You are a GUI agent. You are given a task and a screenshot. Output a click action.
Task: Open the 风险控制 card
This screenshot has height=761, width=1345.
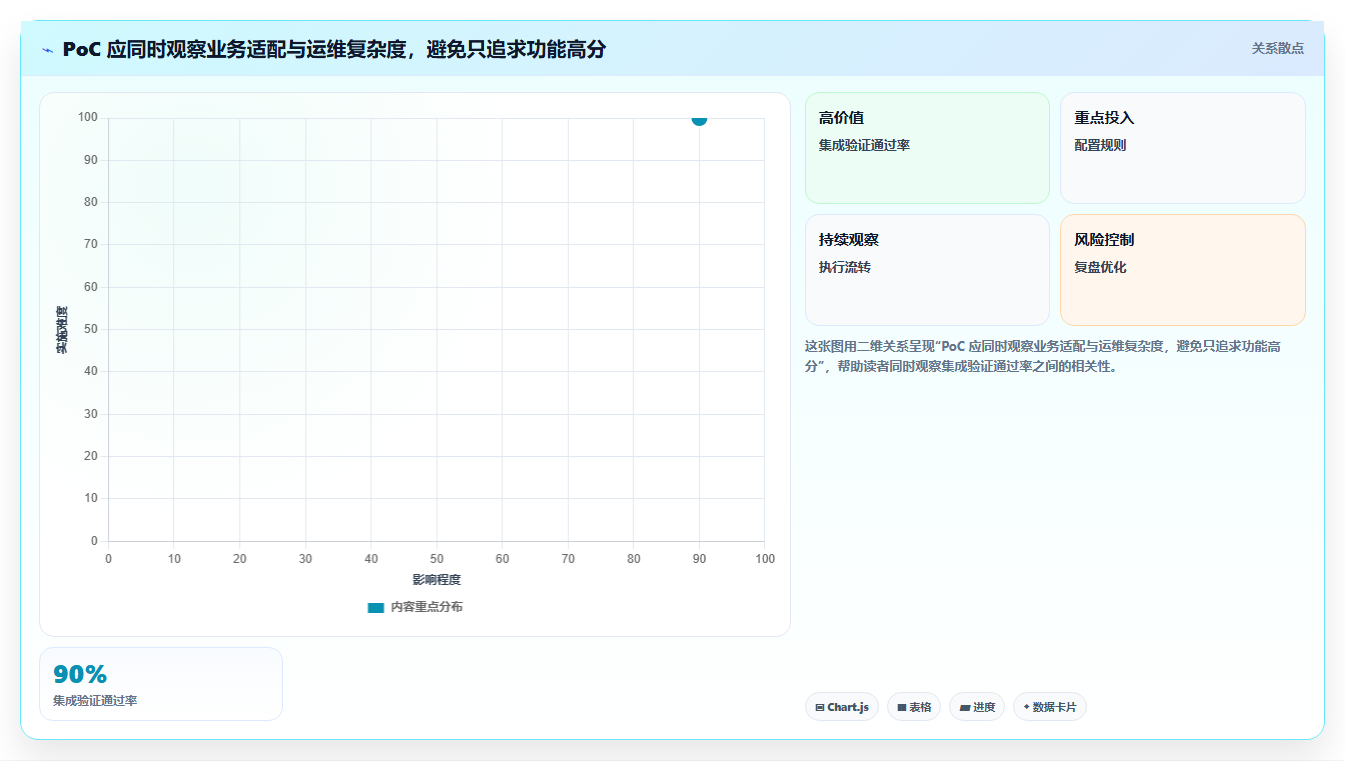click(1183, 270)
